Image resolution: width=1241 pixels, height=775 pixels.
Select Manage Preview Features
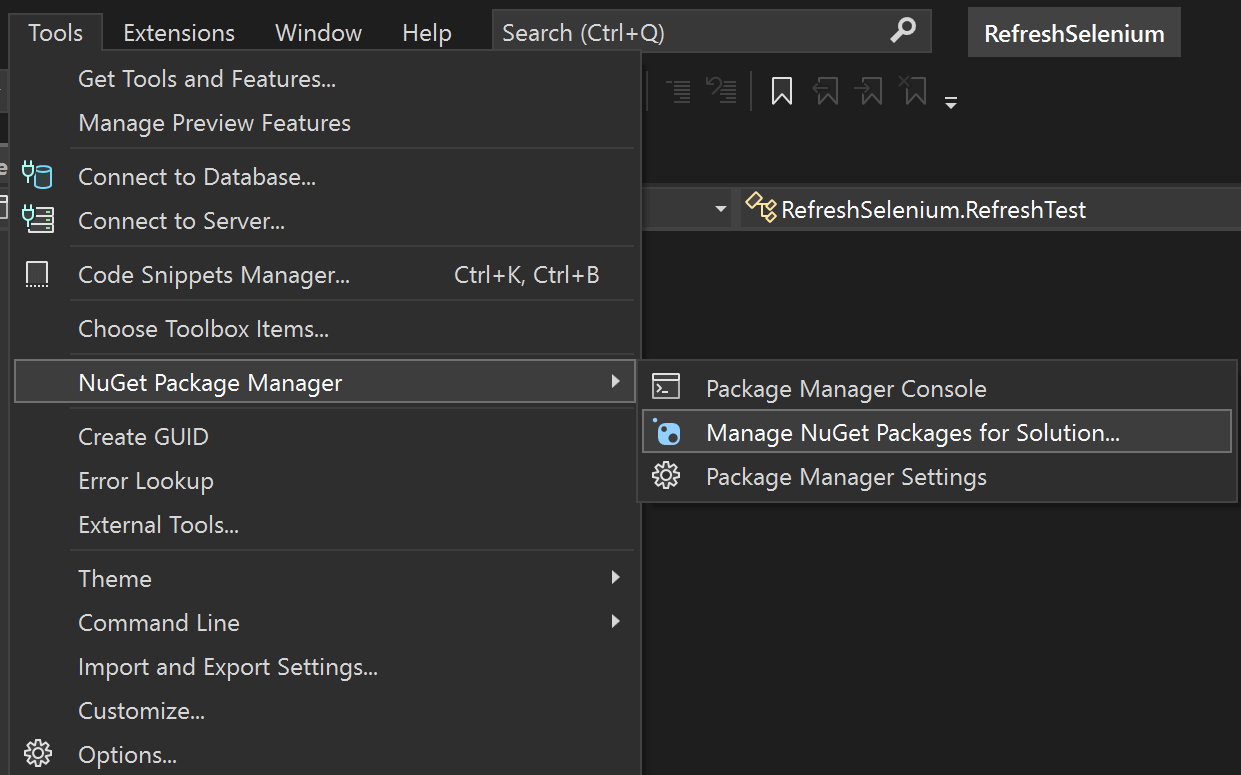(214, 123)
